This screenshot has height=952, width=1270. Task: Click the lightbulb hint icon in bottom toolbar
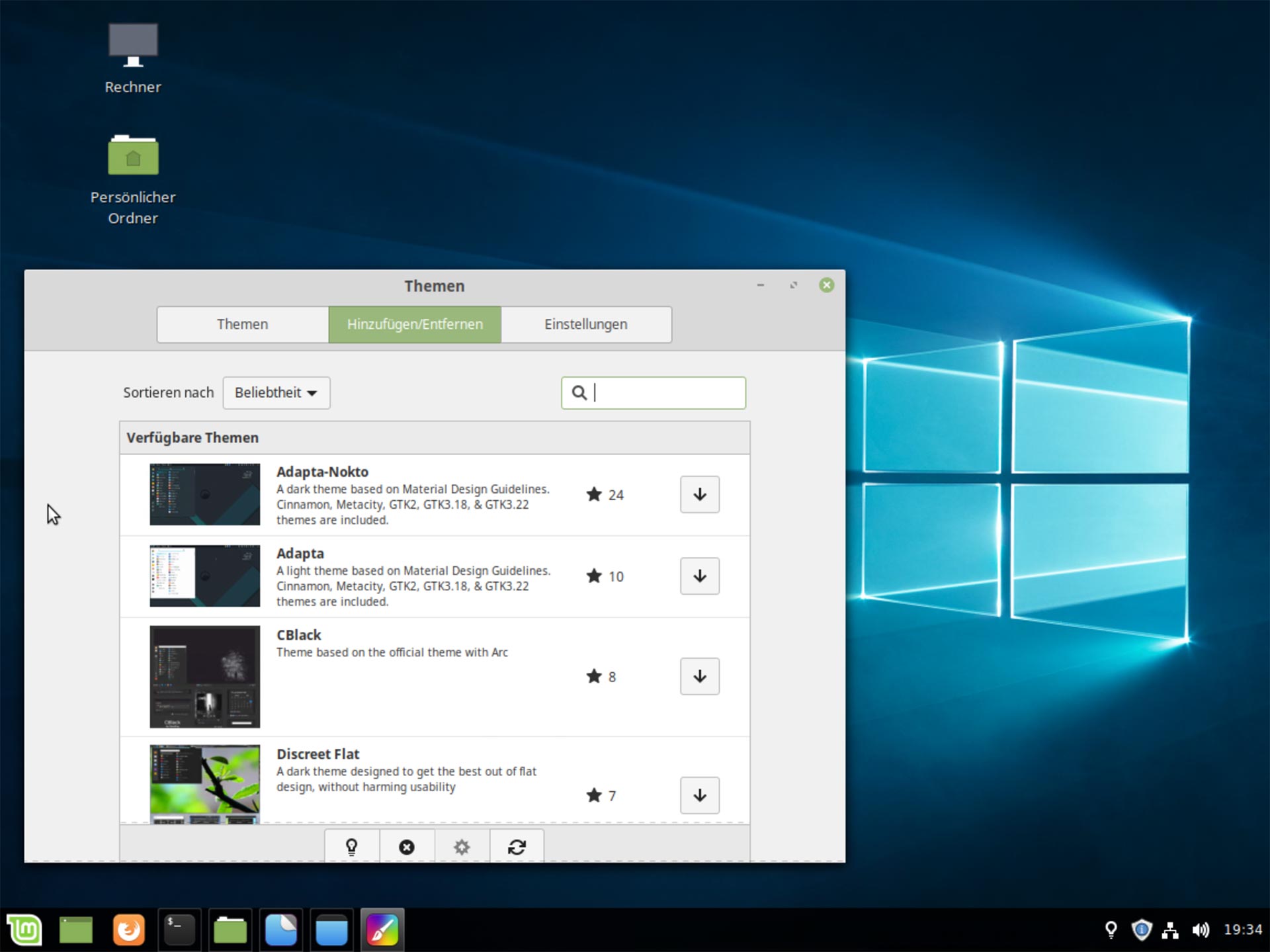(351, 847)
